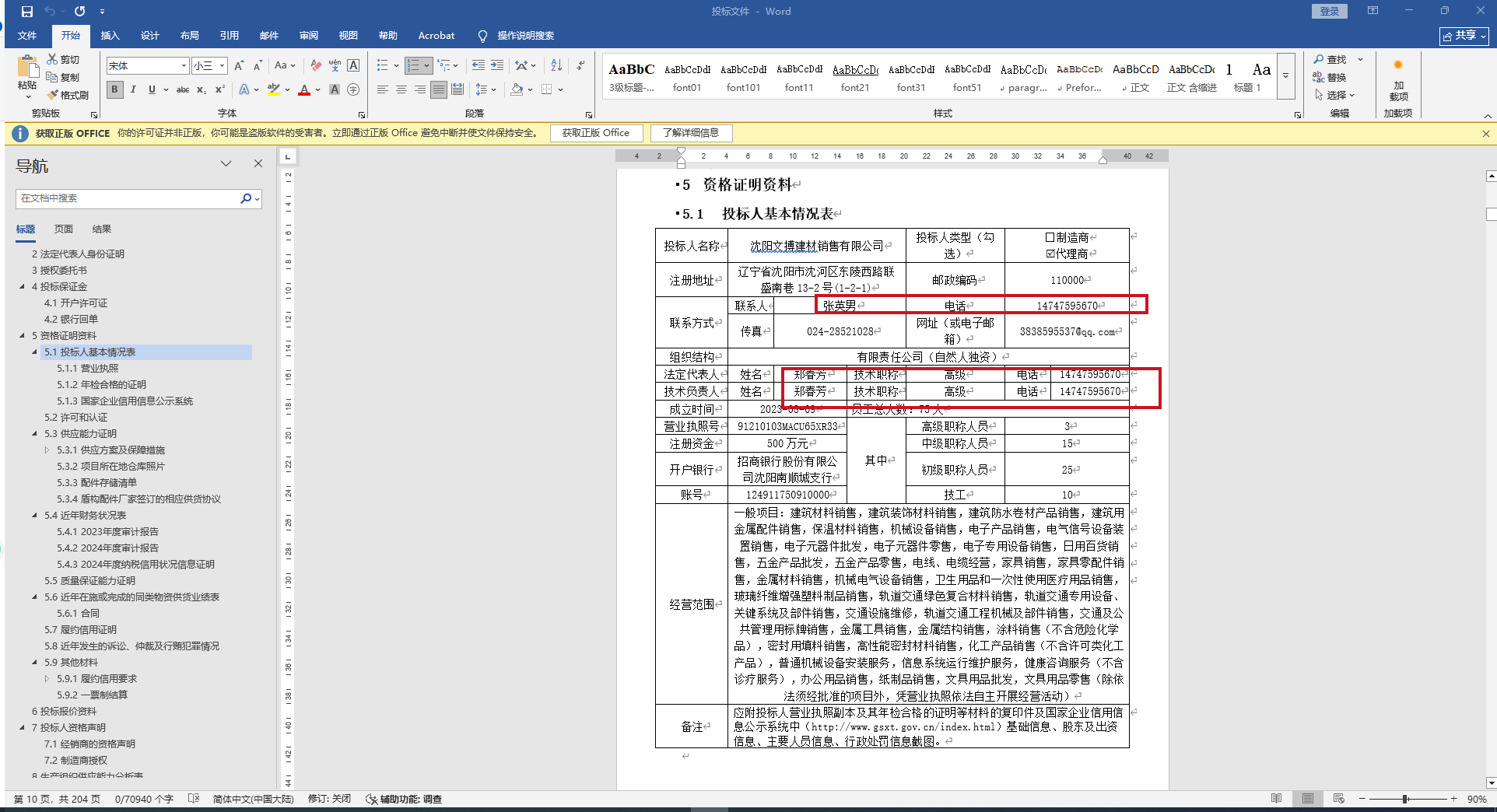Clear all formatting with the eraser icon

point(316,65)
